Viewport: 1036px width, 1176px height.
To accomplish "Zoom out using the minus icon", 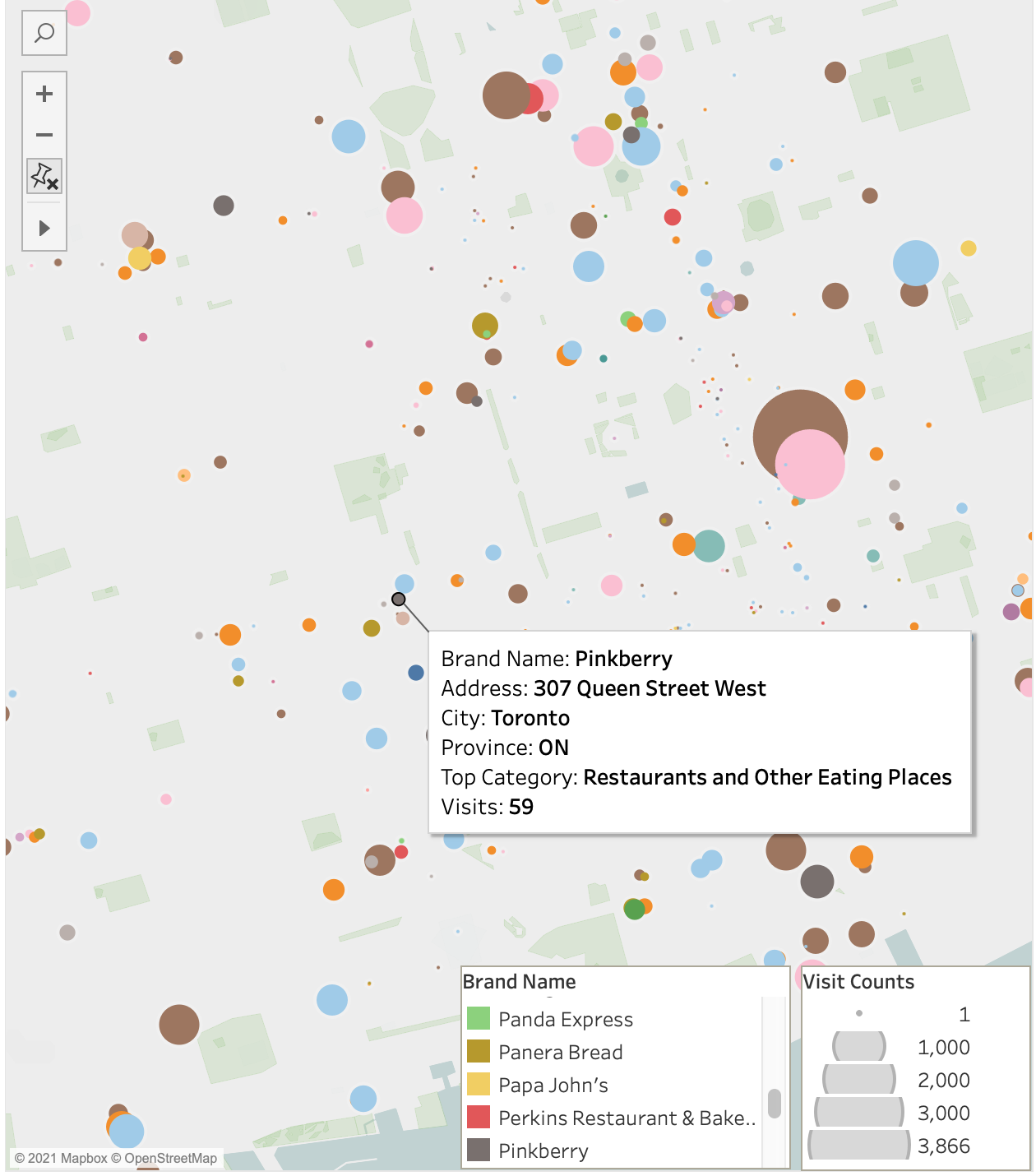I will 44,134.
